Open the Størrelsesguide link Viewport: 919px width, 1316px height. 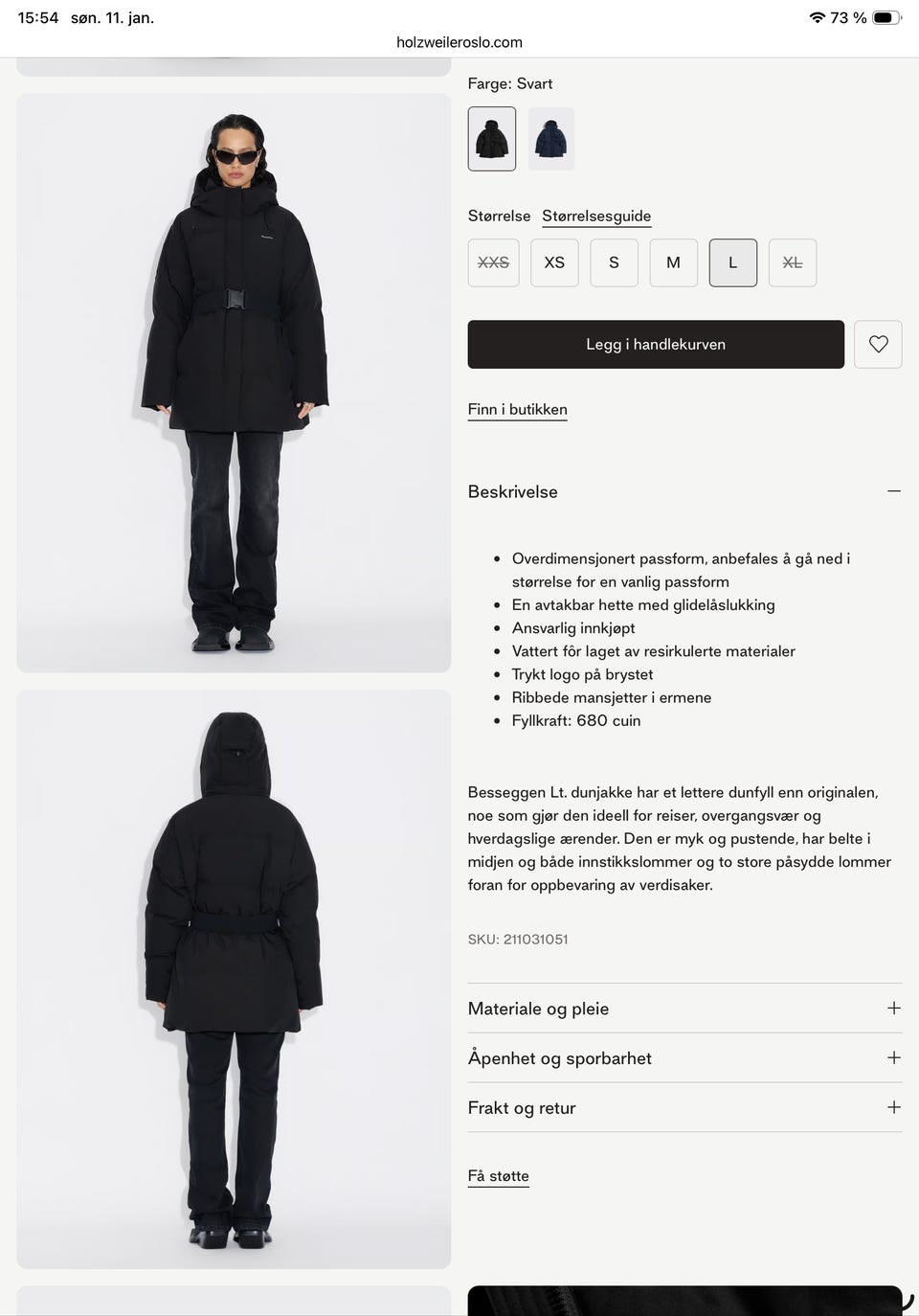[x=596, y=216]
